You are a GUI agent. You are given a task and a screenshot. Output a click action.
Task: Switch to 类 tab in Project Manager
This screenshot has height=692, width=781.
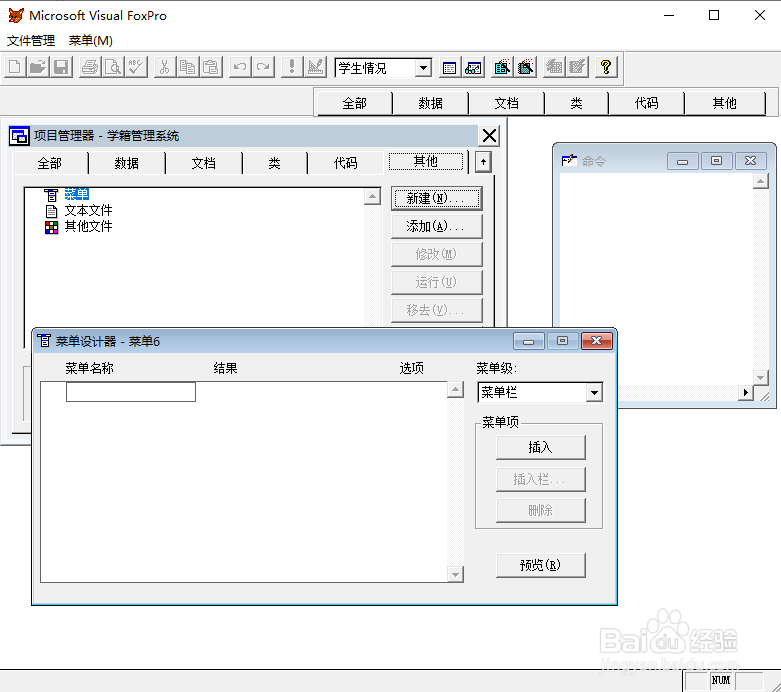[274, 163]
